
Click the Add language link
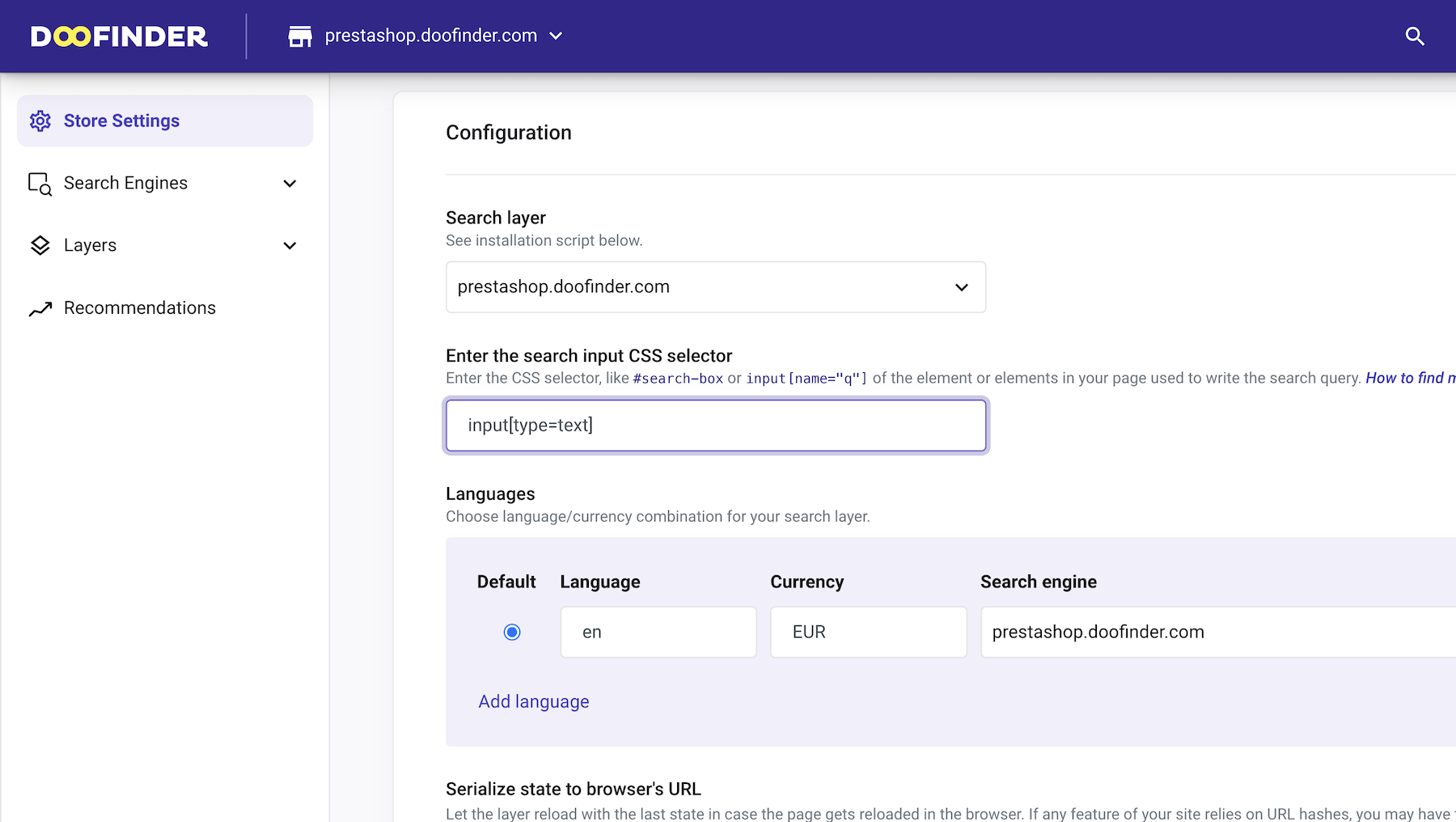534,701
